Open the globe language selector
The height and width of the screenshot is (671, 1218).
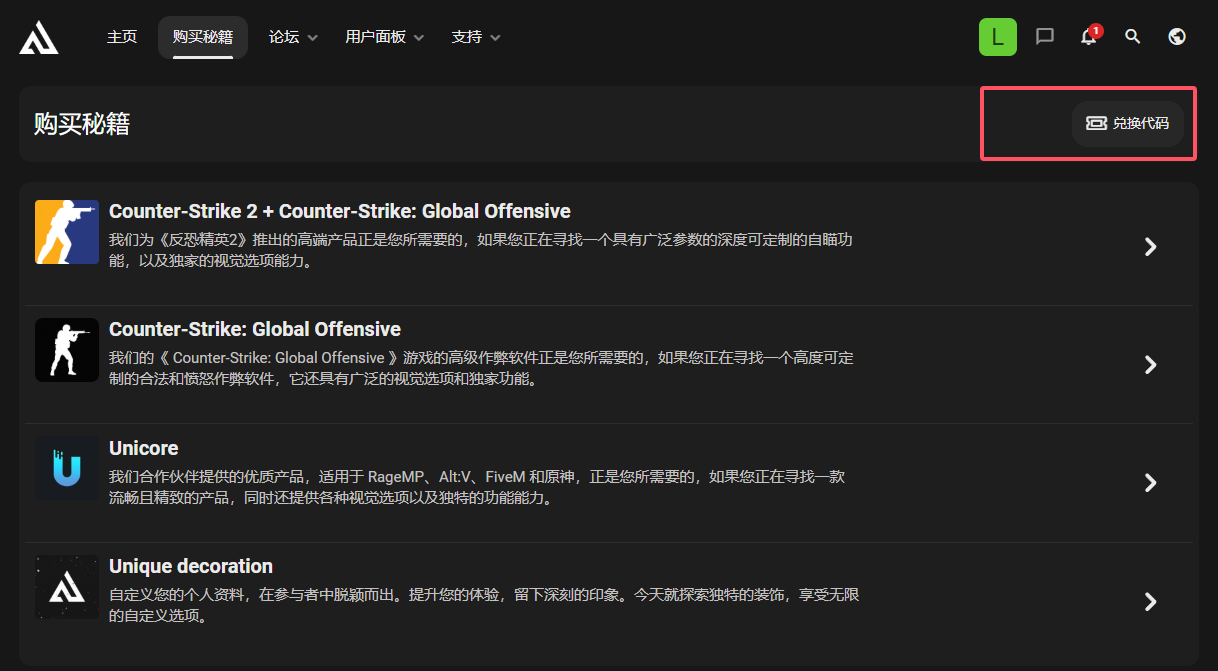[x=1177, y=37]
